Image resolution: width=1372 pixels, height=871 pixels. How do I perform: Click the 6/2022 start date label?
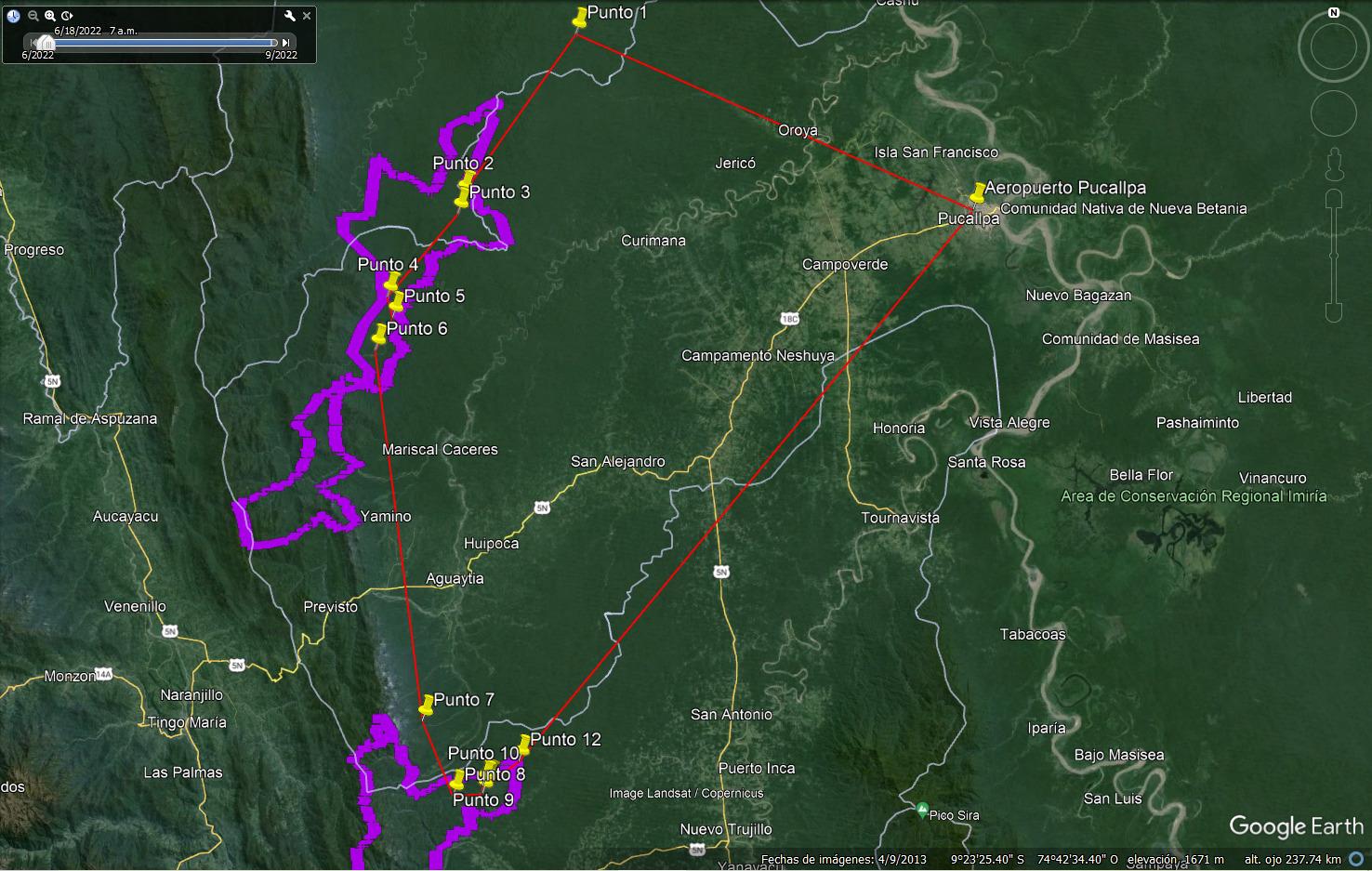tap(37, 55)
